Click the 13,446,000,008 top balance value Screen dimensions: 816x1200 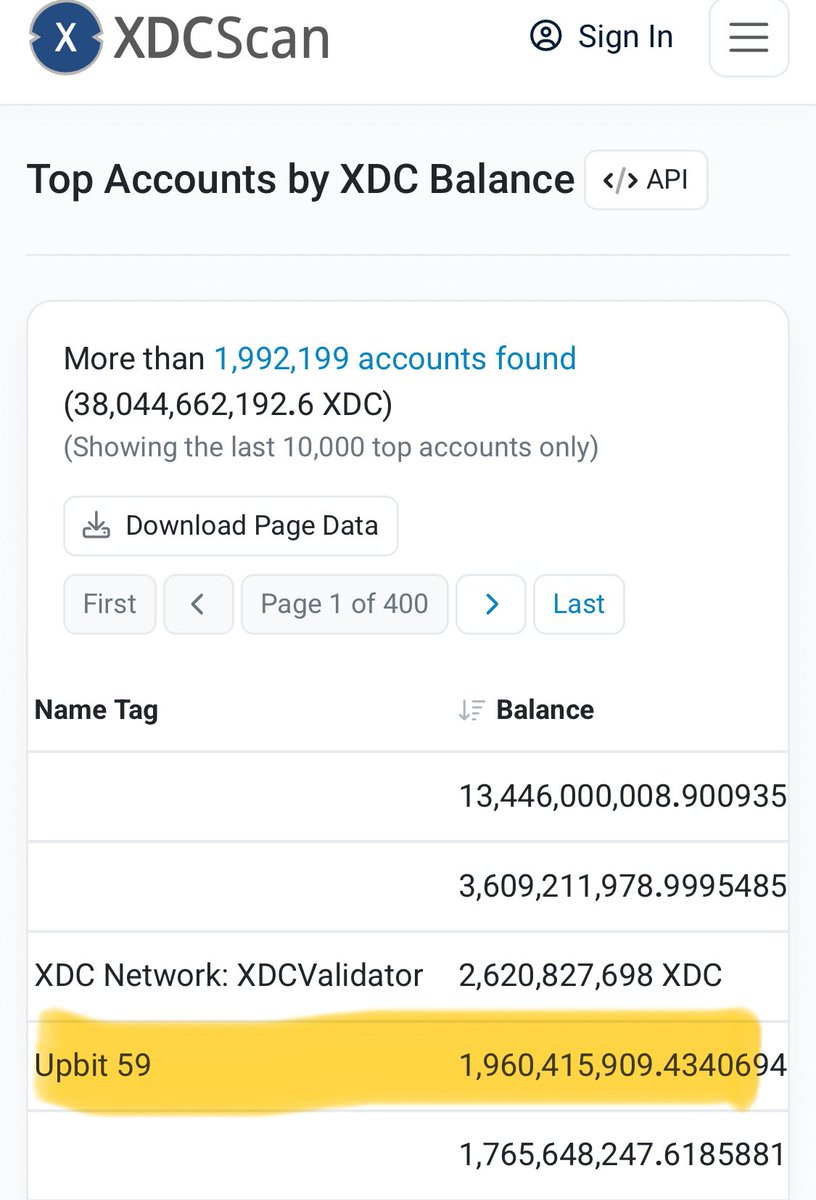[x=622, y=796]
